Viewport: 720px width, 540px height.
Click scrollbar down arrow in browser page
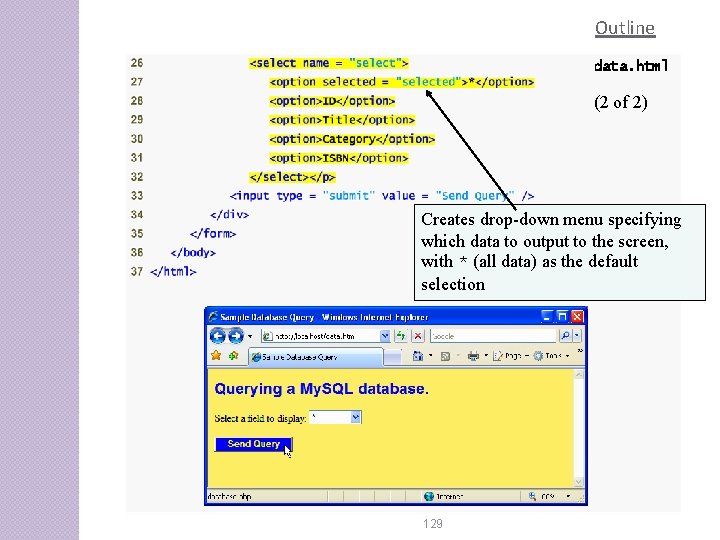579,482
